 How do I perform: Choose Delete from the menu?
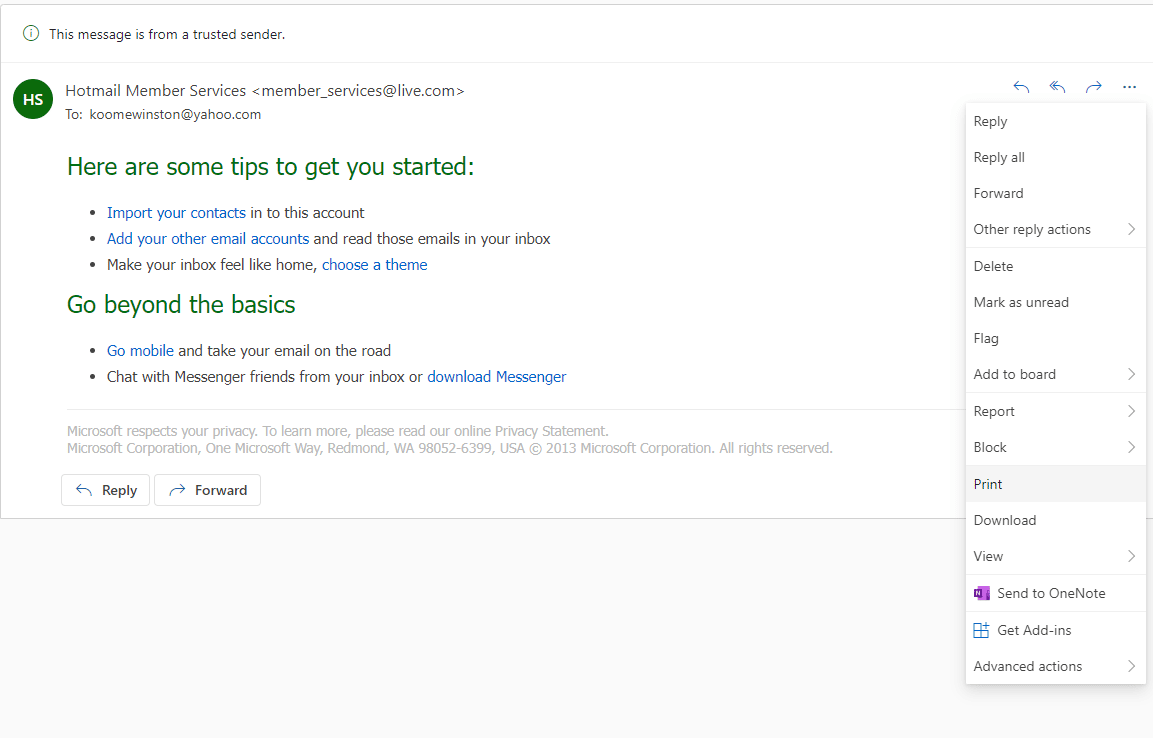tap(1056, 266)
